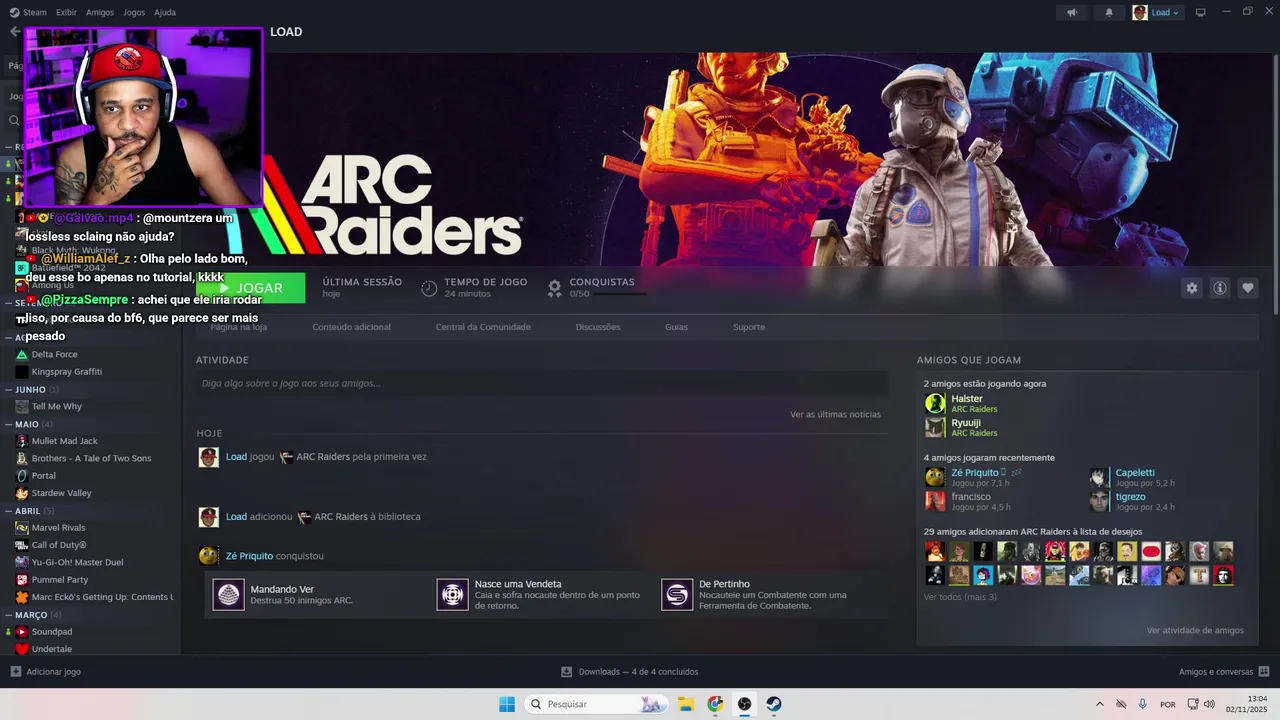
Task: Click the activity comment input field
Action: (542, 383)
